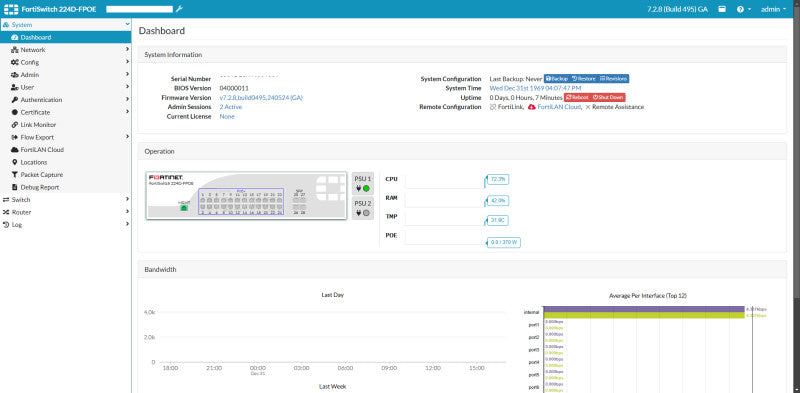Click the Network sidebar icon
This screenshot has width=800, height=393.
[x=15, y=50]
